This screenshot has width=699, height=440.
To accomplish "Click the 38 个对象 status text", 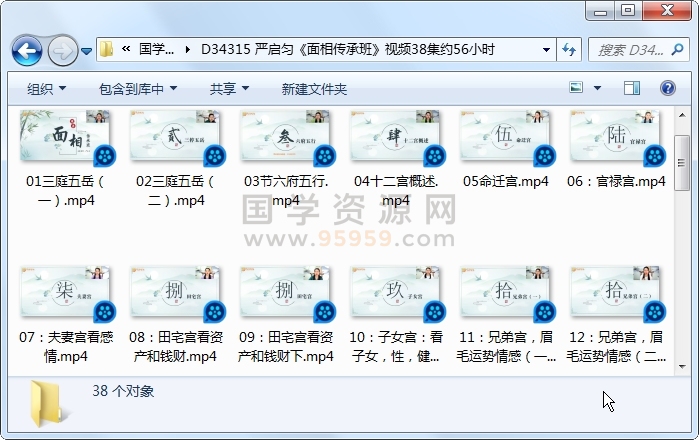I will coord(123,391).
